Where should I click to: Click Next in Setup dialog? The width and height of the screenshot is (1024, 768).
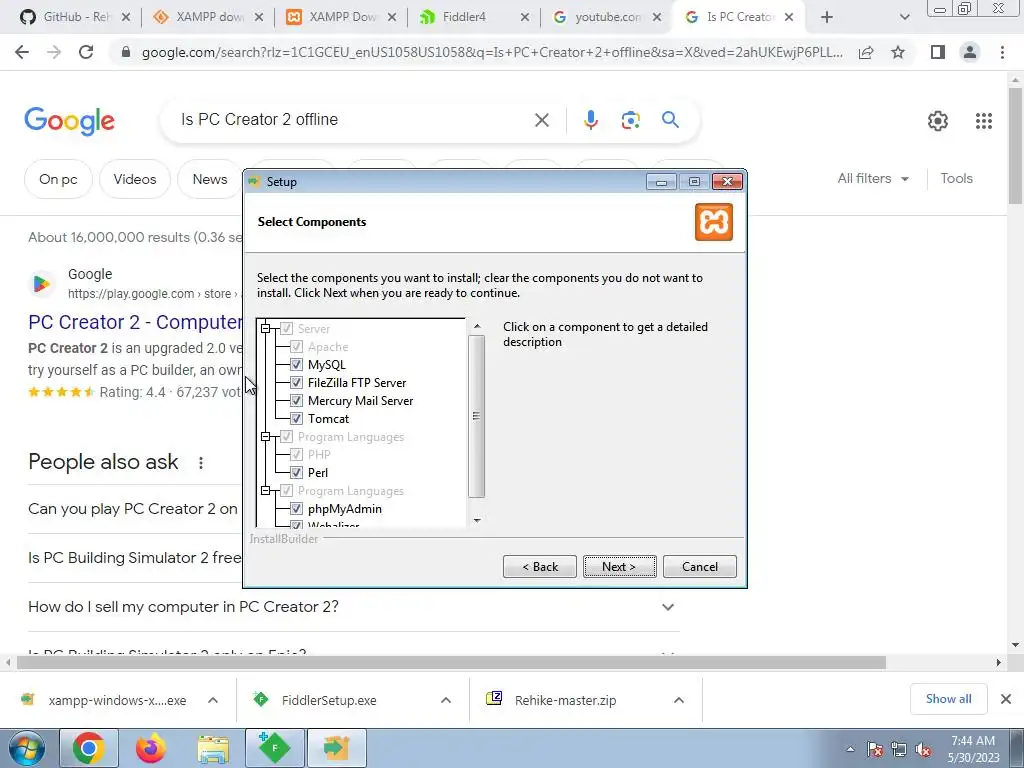pyautogui.click(x=619, y=566)
